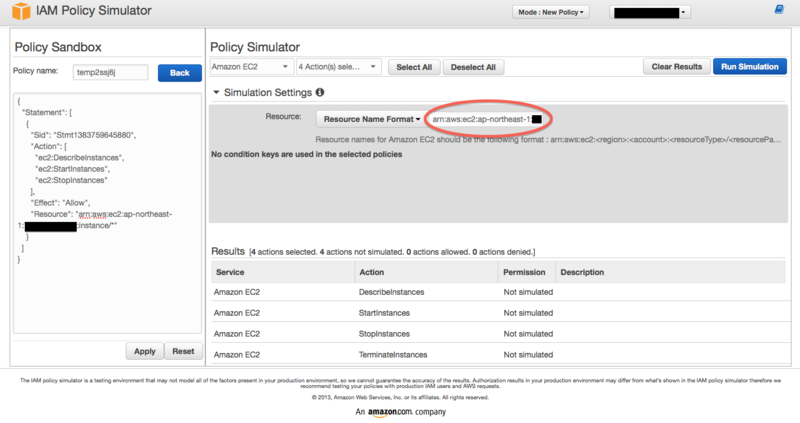Click the Sid line in policy JSON
Viewport: 800px width, 423px height.
pyautogui.click(x=83, y=135)
